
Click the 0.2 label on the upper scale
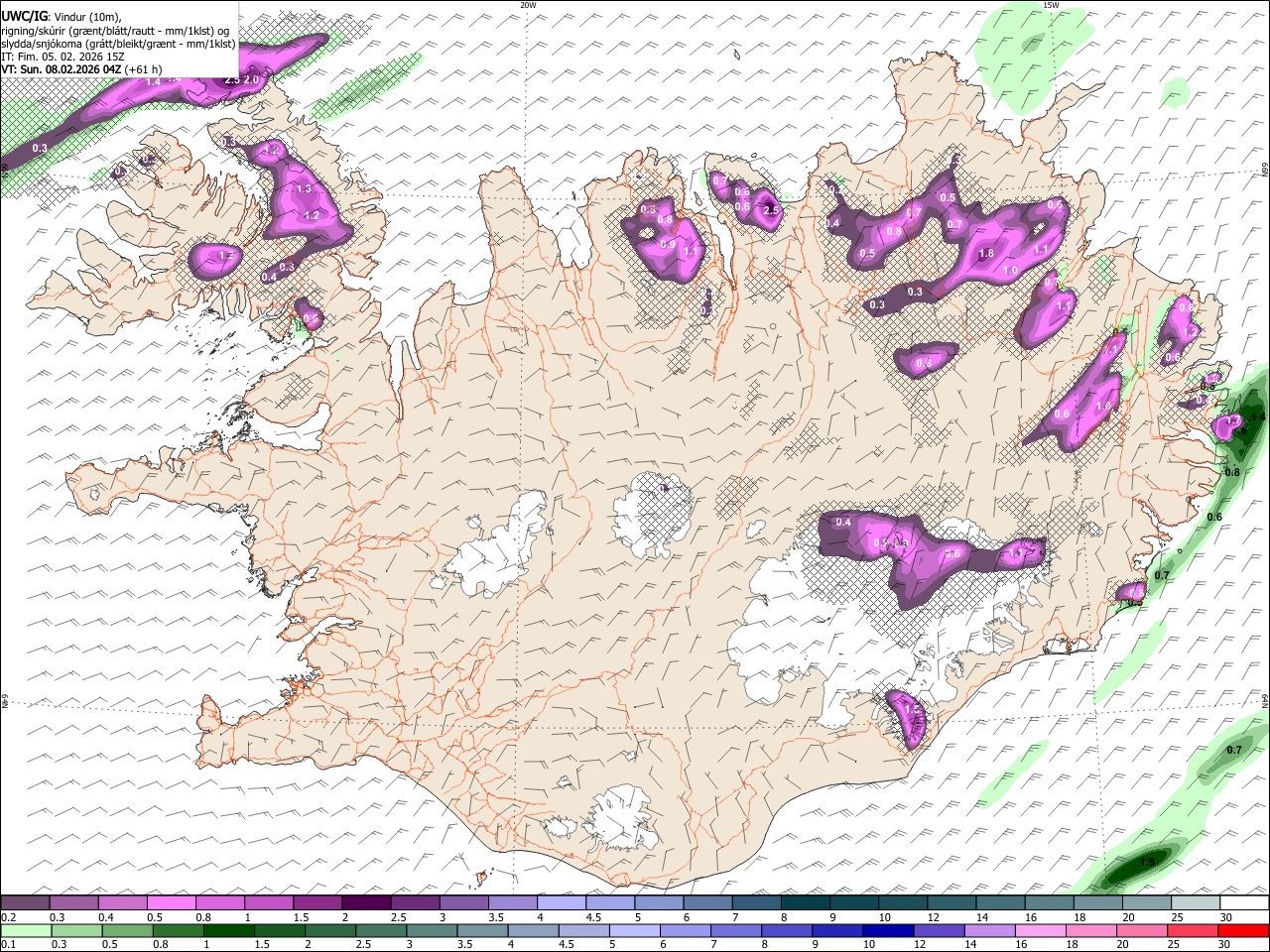10,917
